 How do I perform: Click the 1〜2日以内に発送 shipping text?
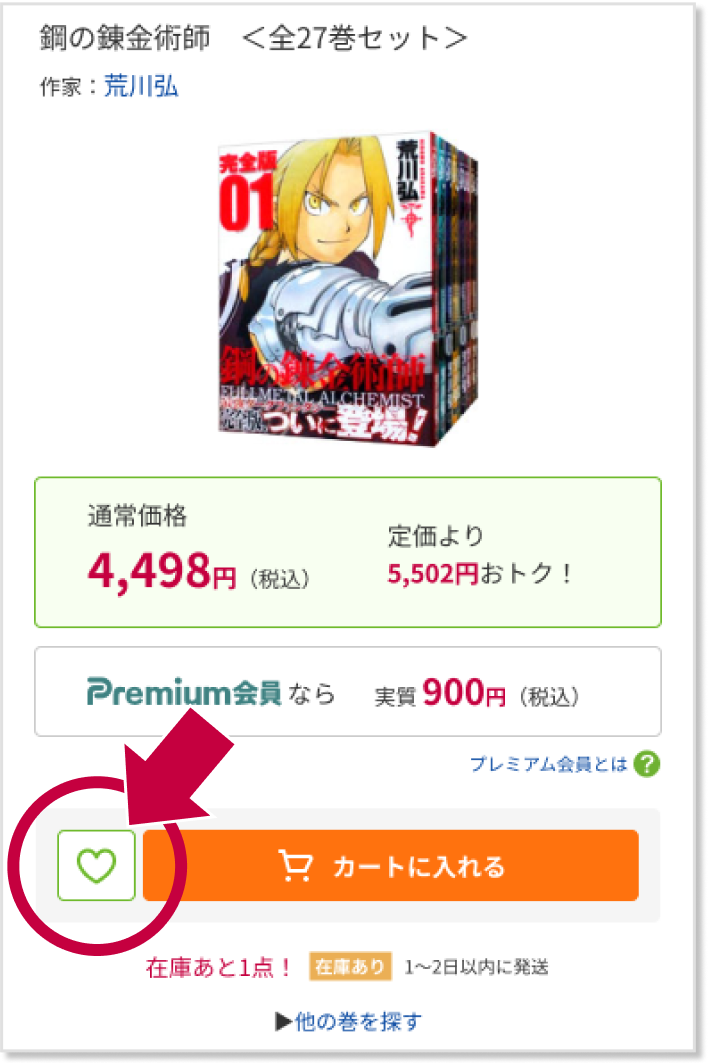point(476,967)
